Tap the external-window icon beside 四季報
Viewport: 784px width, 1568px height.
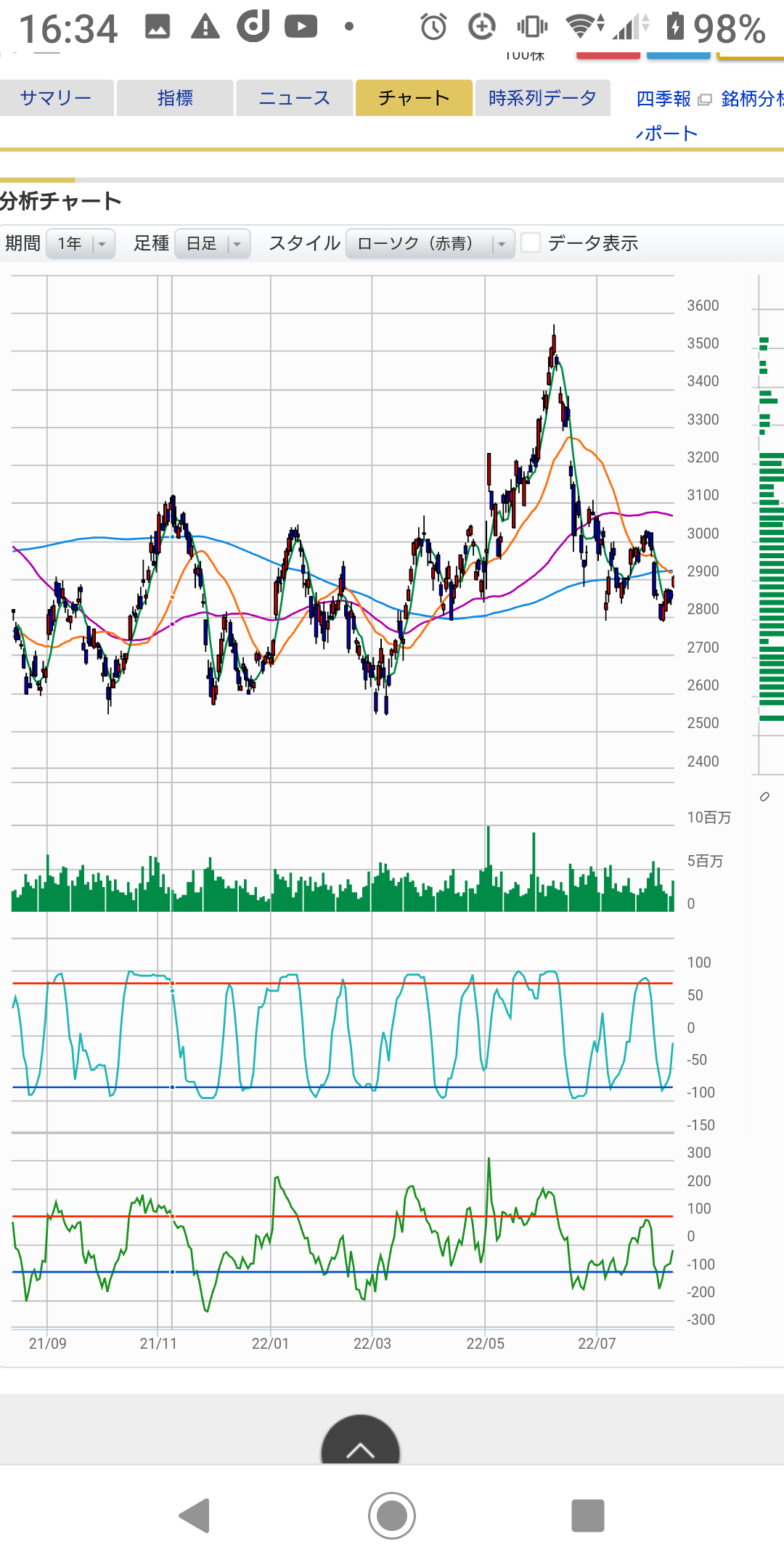tap(704, 100)
